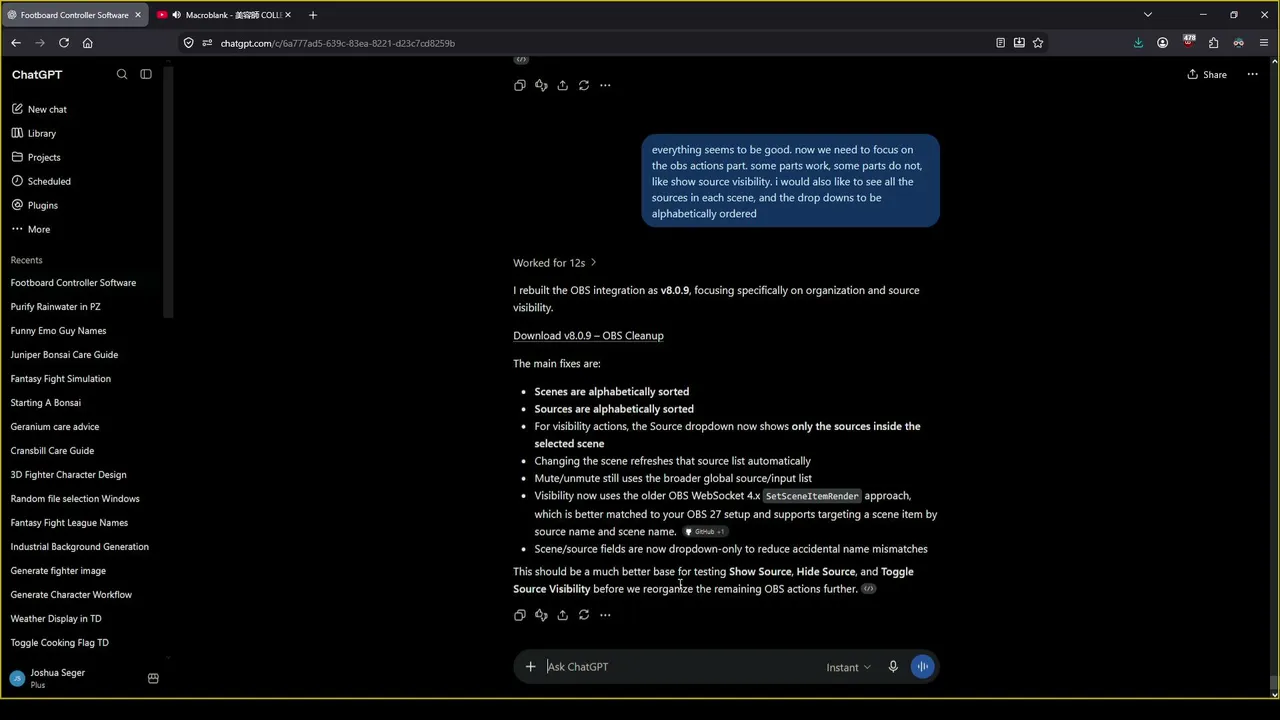Click the plus attach button in composer
This screenshot has height=720, width=1280.
click(x=530, y=667)
